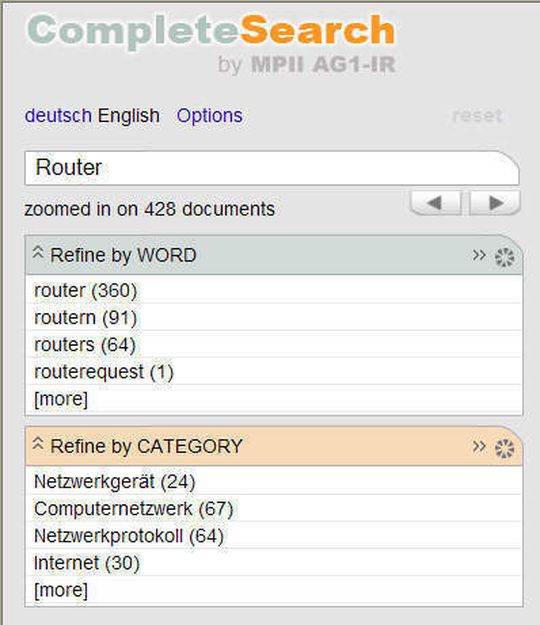Viewport: 540px width, 625px height.
Task: Switch language to deutsch
Action: click(58, 116)
